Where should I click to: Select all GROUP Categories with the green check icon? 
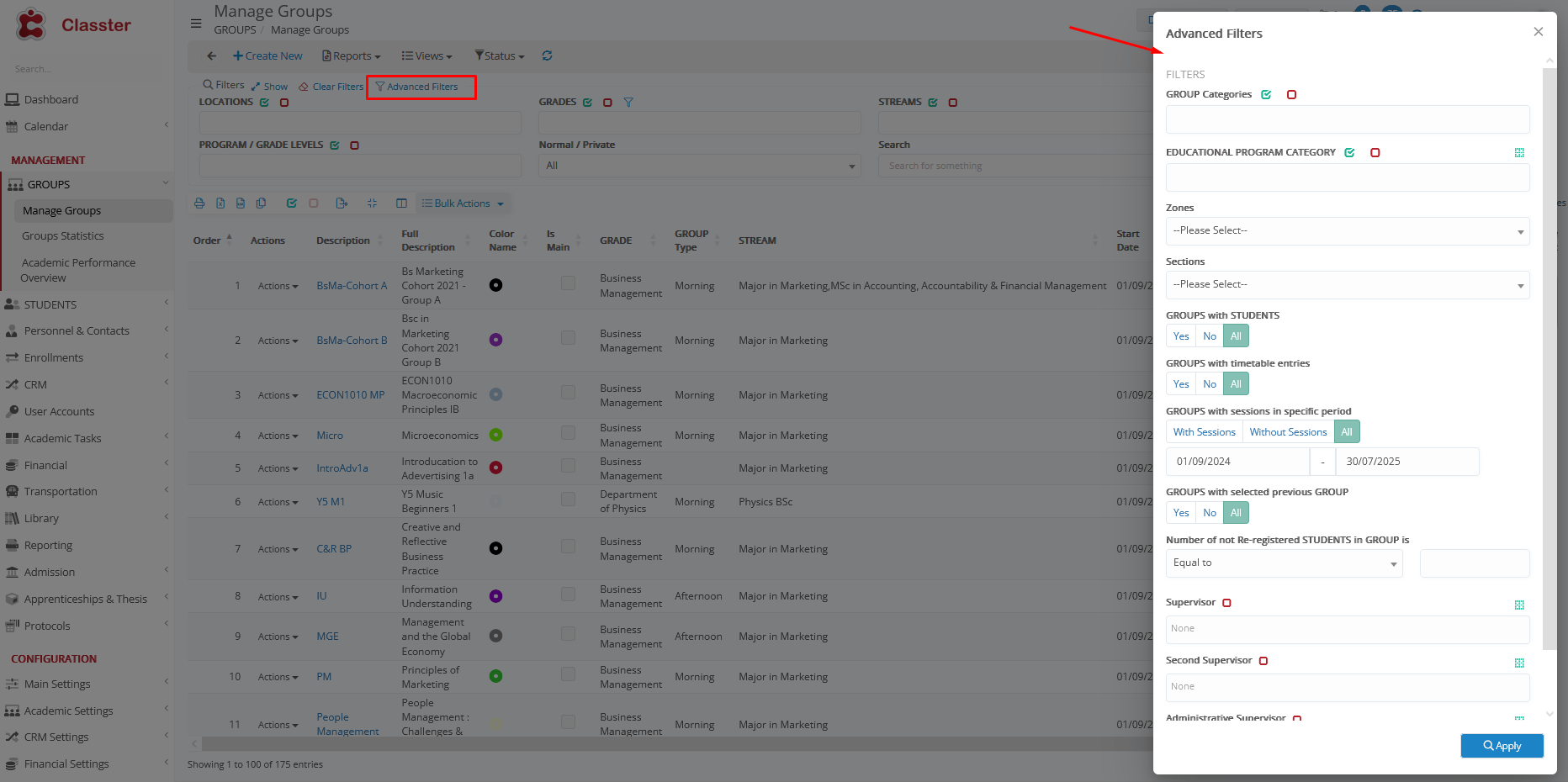(1266, 95)
